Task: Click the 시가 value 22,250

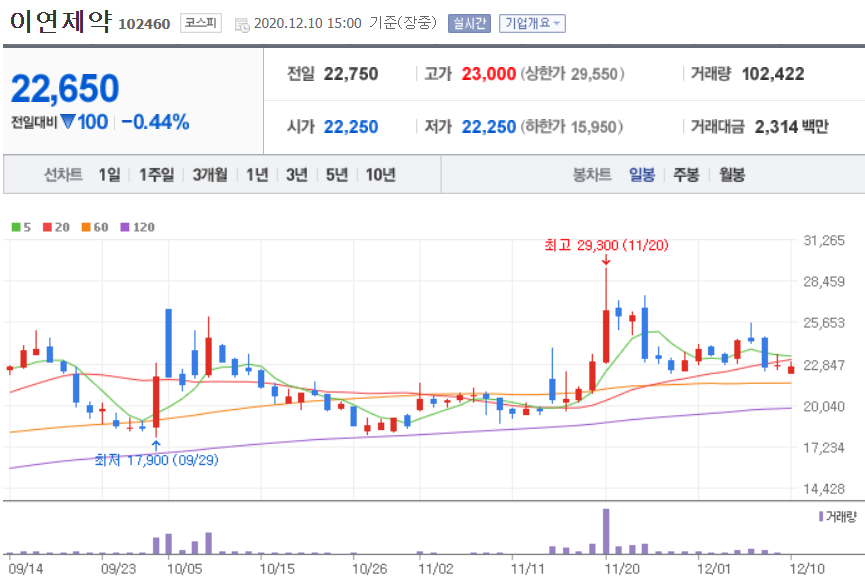Action: pyautogui.click(x=351, y=127)
